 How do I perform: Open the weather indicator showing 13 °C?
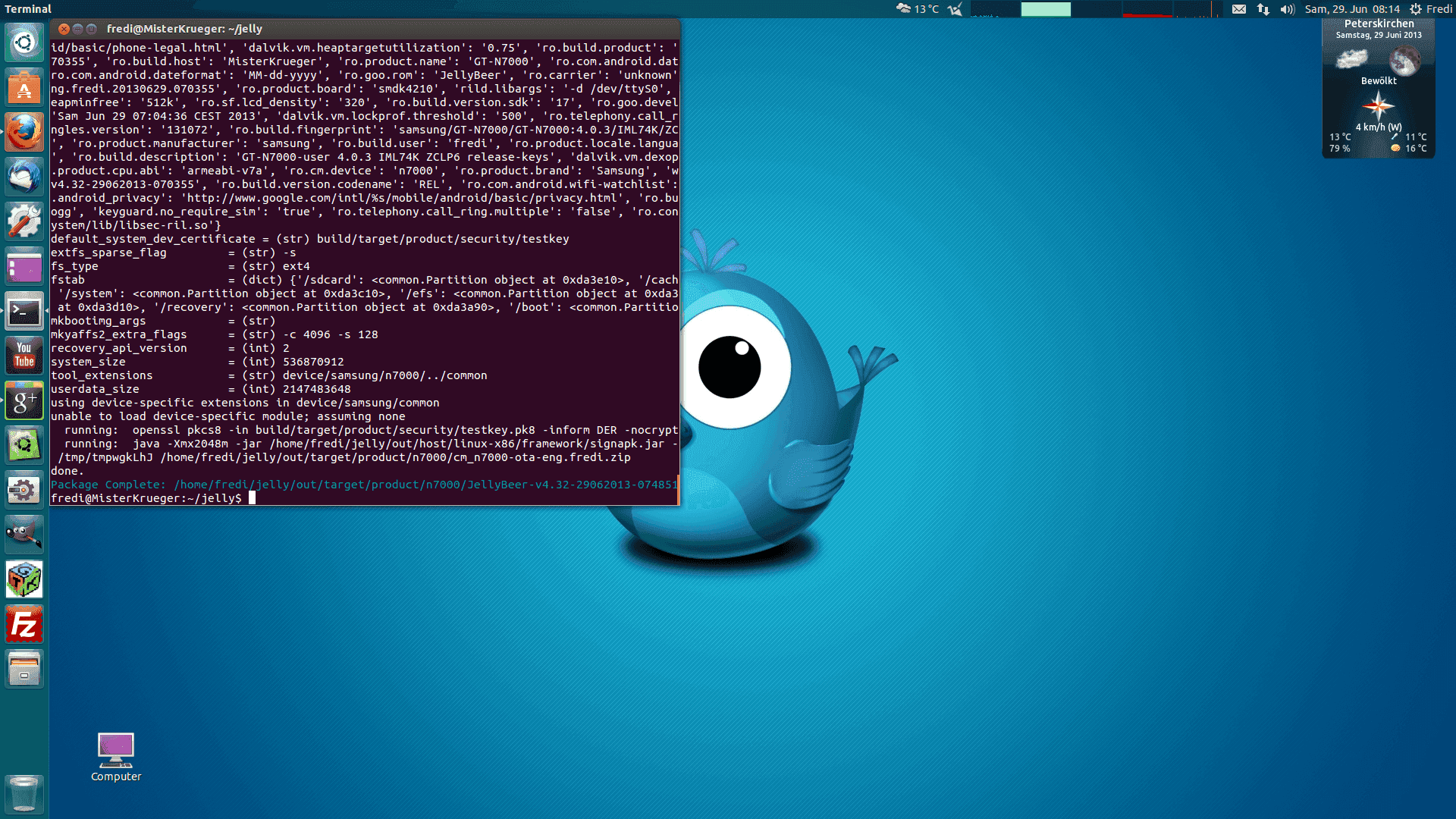(918, 9)
